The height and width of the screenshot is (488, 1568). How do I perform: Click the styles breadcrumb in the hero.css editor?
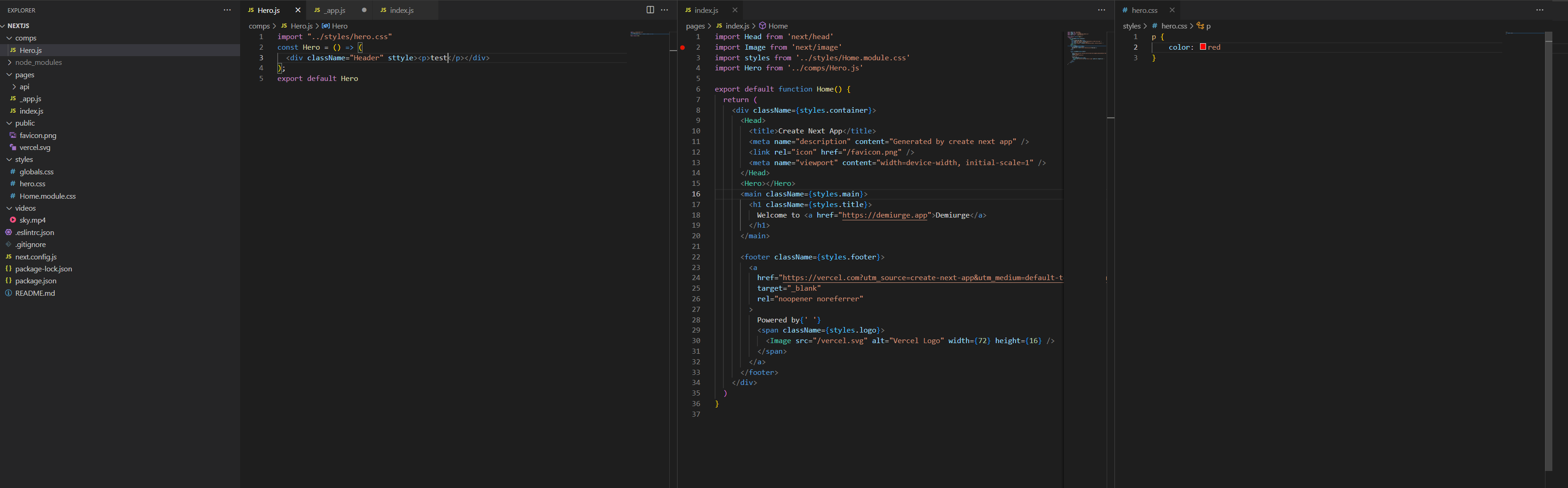click(1131, 26)
